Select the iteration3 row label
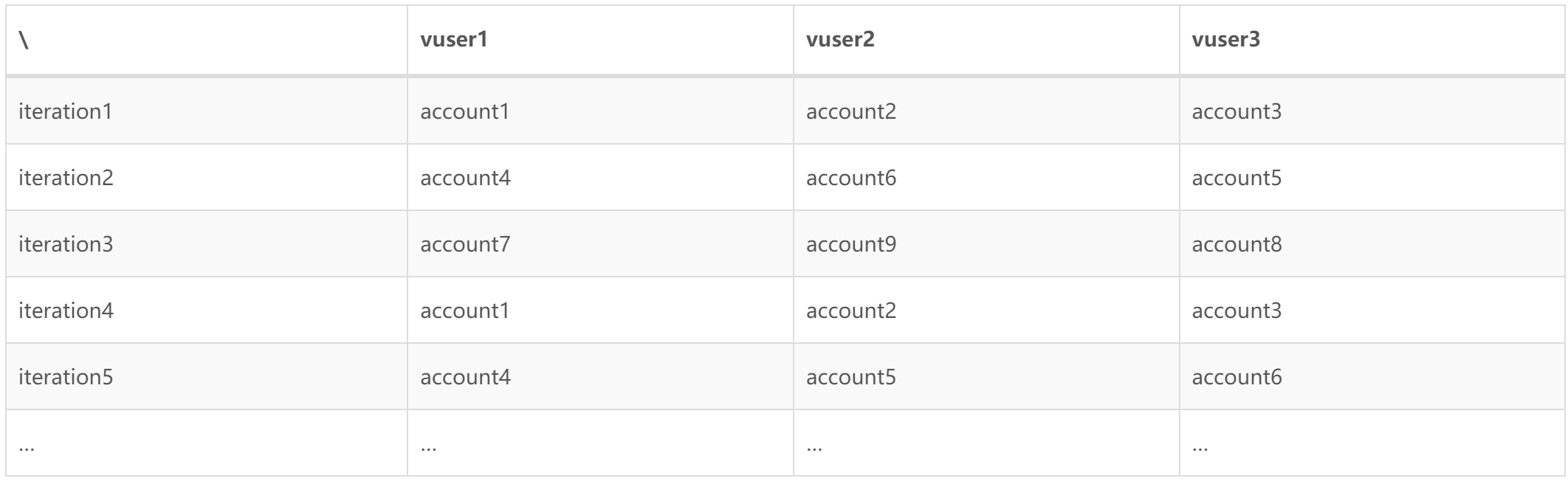 [x=66, y=244]
